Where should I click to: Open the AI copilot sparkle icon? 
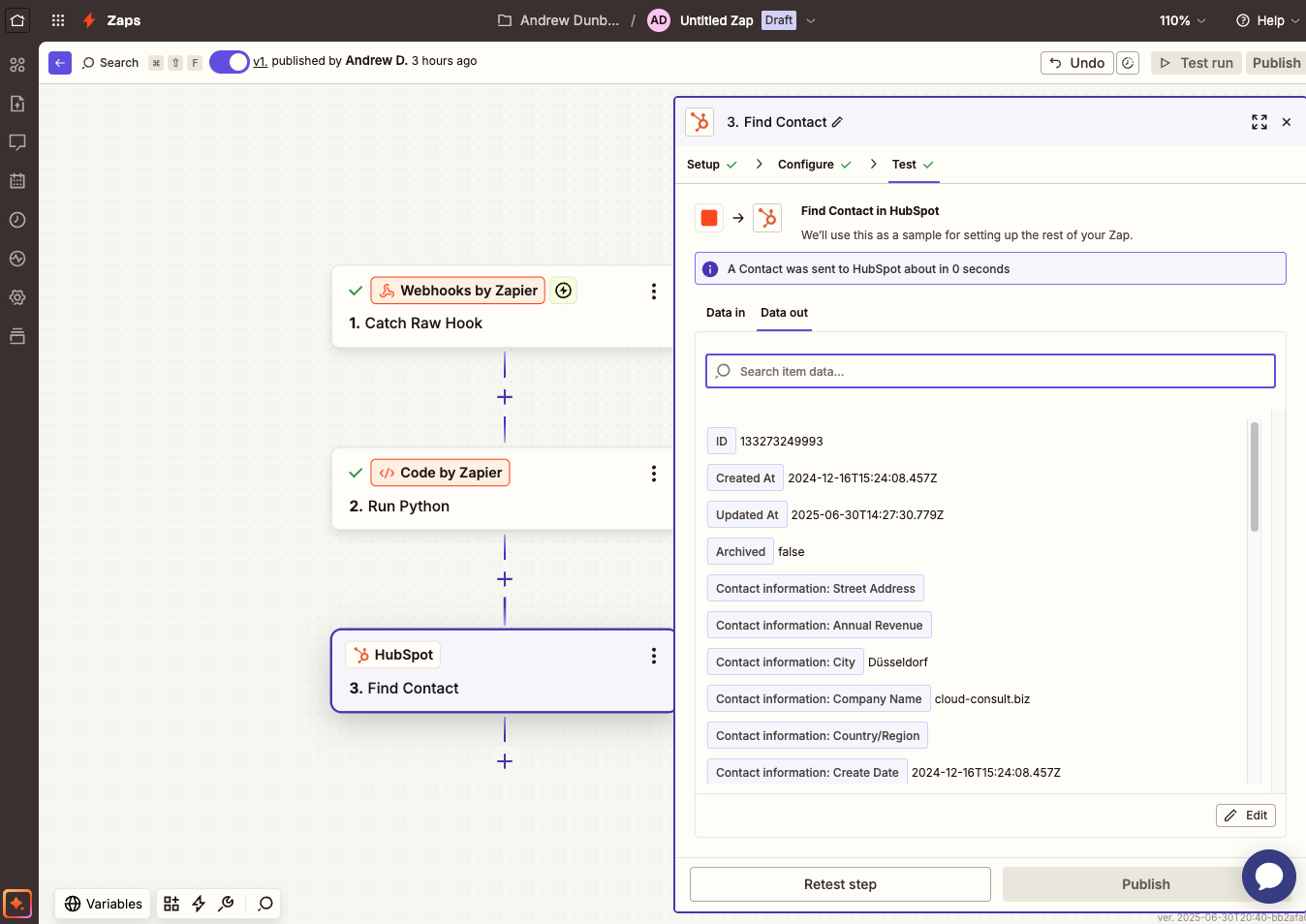17,904
